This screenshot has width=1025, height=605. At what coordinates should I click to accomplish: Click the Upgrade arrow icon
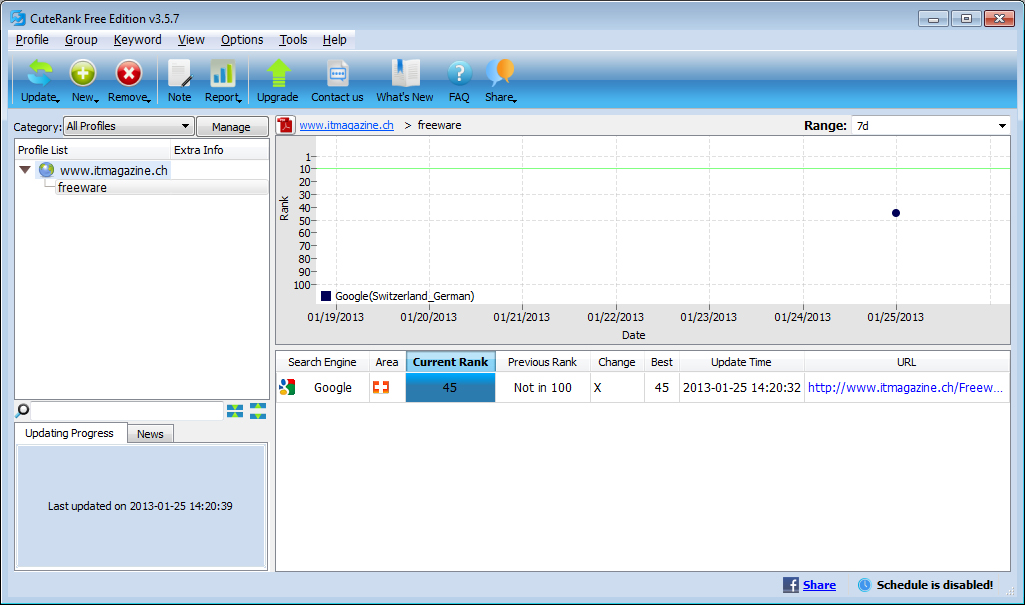tap(278, 73)
